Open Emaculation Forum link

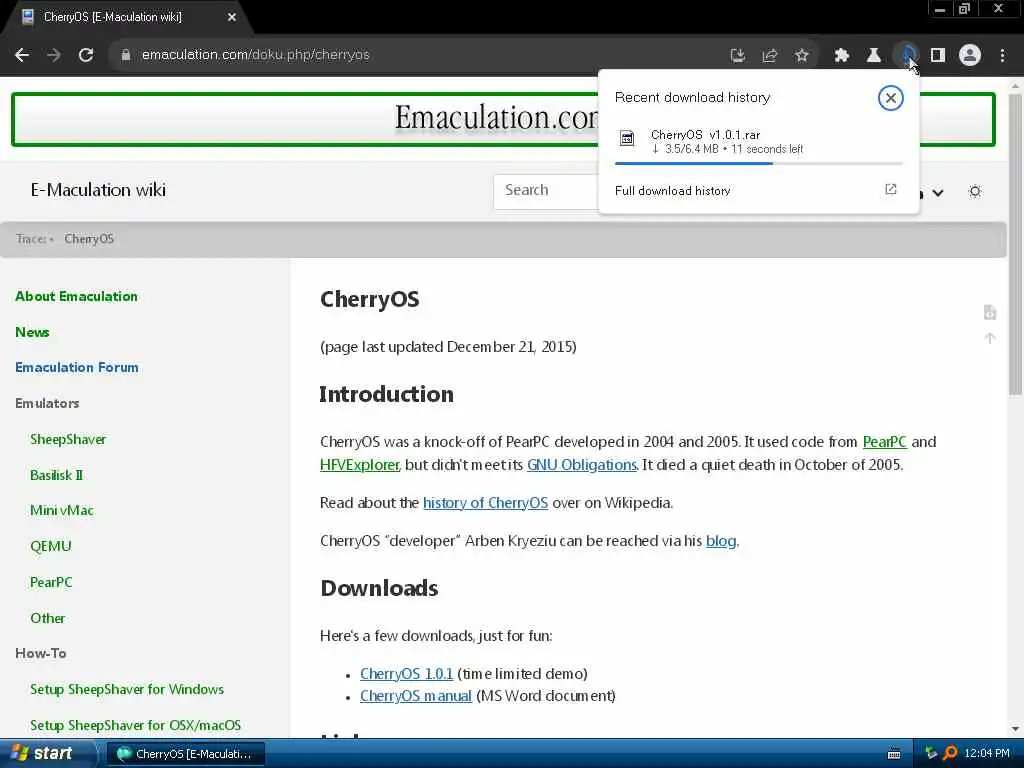tap(76, 368)
